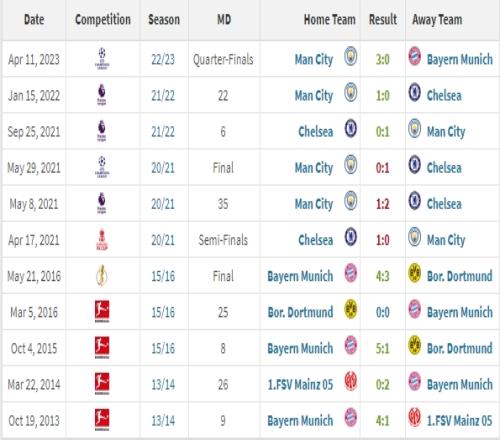Click Champions League icon in Apr 11, 2023 row
Viewport: 500px width, 440px height.
pos(102,59)
